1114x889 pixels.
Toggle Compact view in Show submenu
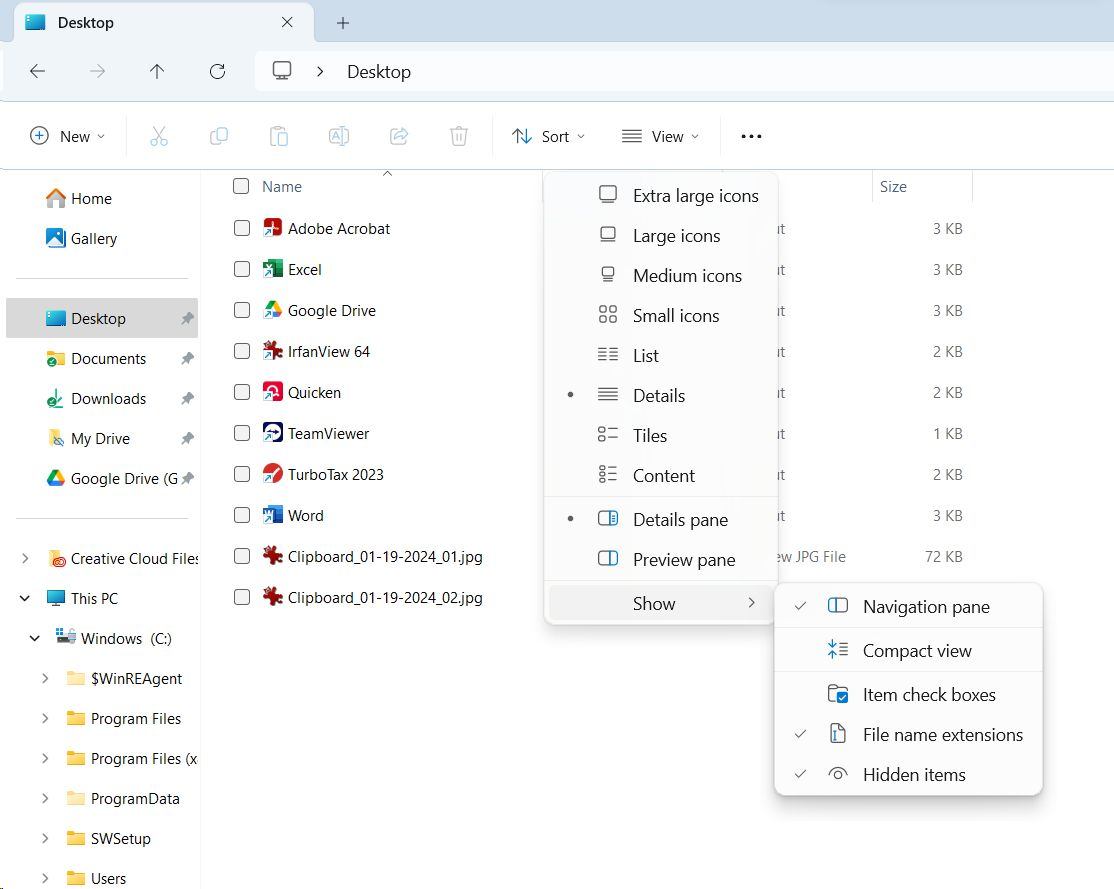point(909,650)
